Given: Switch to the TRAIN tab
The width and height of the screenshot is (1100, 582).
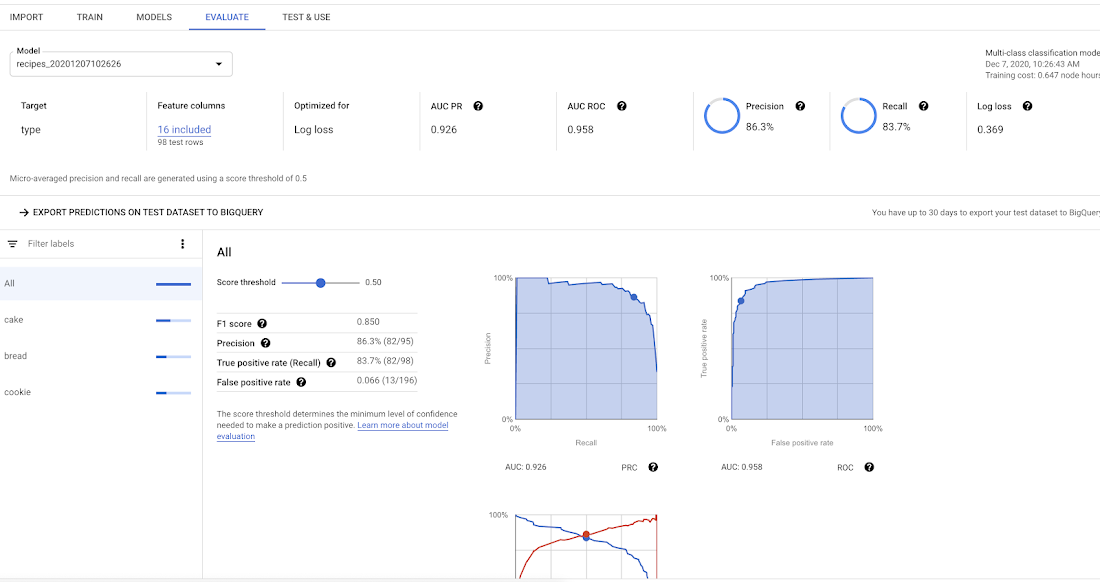Looking at the screenshot, I should 90,17.
